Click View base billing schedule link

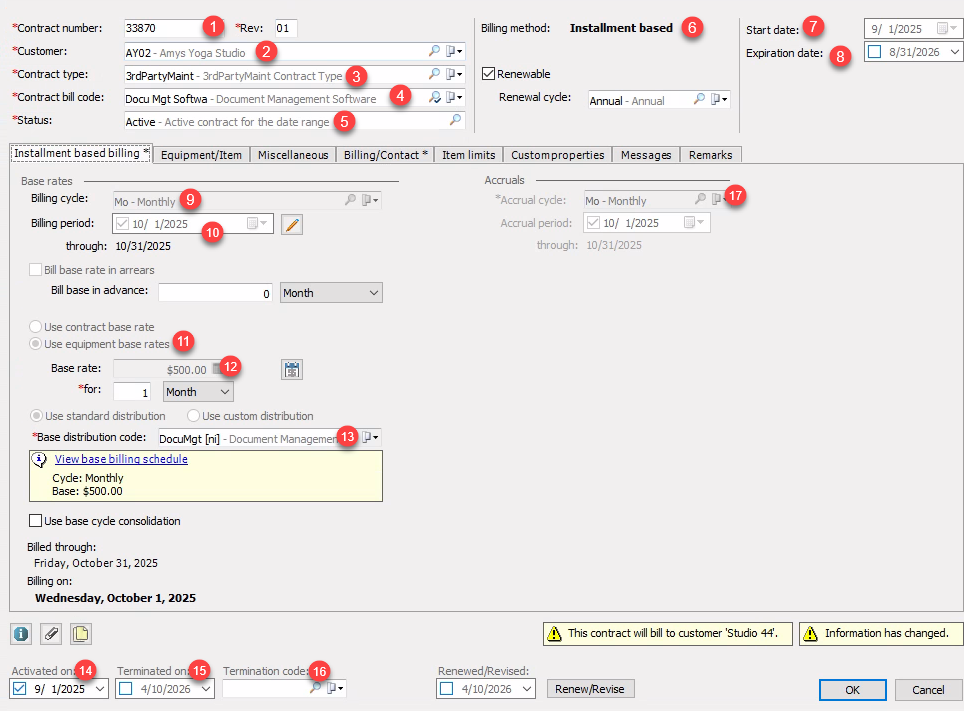(121, 459)
